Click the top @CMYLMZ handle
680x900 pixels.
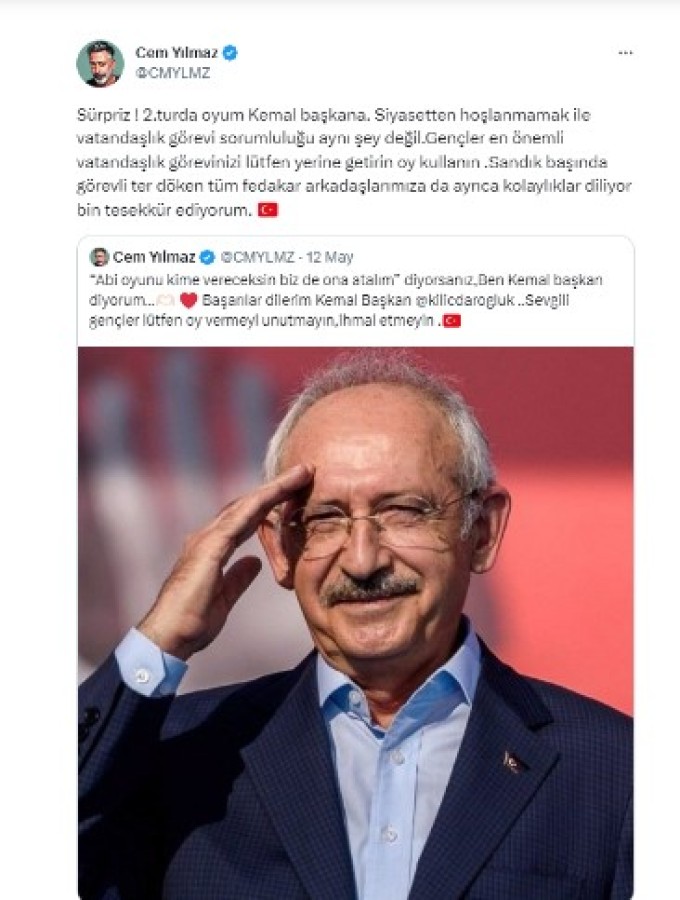pyautogui.click(x=173, y=73)
